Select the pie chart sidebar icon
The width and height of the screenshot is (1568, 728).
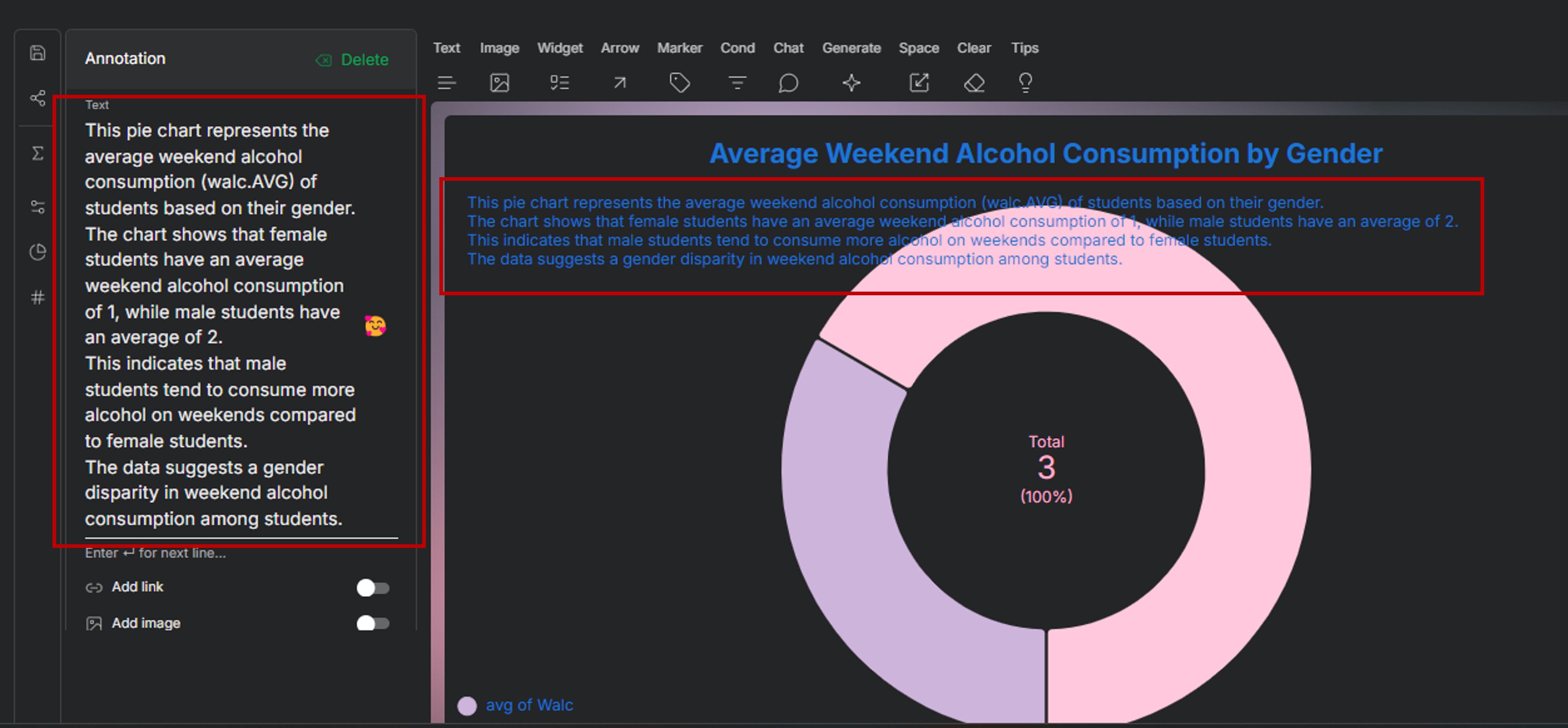38,252
